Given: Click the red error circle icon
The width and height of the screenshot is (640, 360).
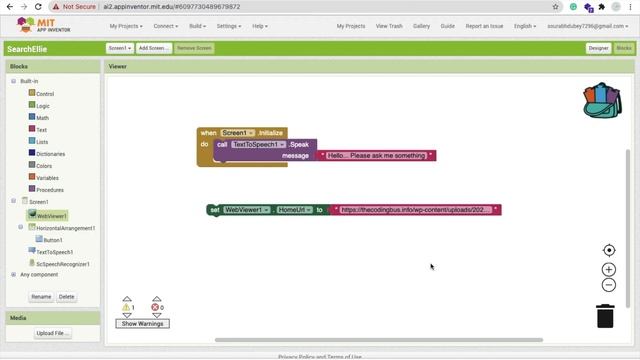Looking at the screenshot, I should point(155,307).
